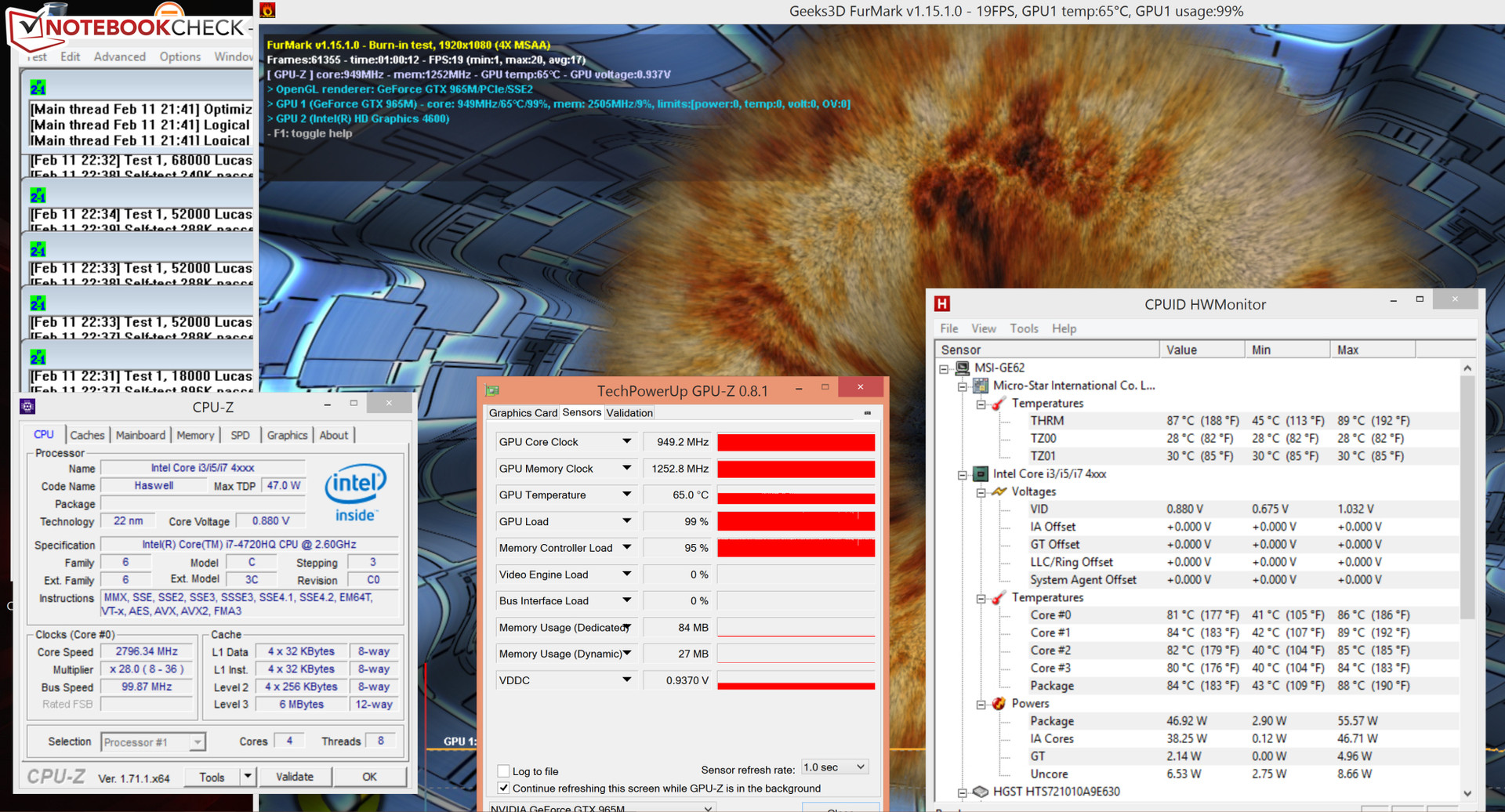Click the Voltages lightning icon in HWMonitor
The height and width of the screenshot is (812, 1505).
(x=999, y=491)
